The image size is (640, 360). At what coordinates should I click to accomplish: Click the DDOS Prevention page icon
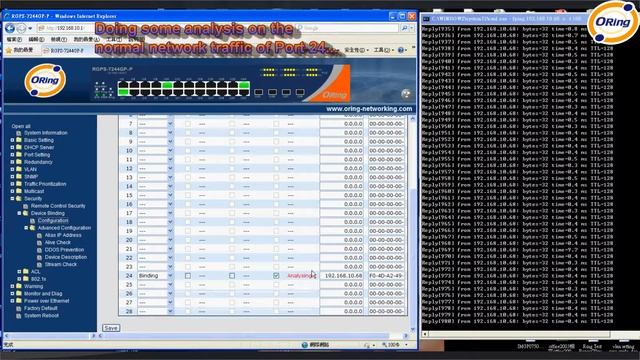tap(39, 250)
